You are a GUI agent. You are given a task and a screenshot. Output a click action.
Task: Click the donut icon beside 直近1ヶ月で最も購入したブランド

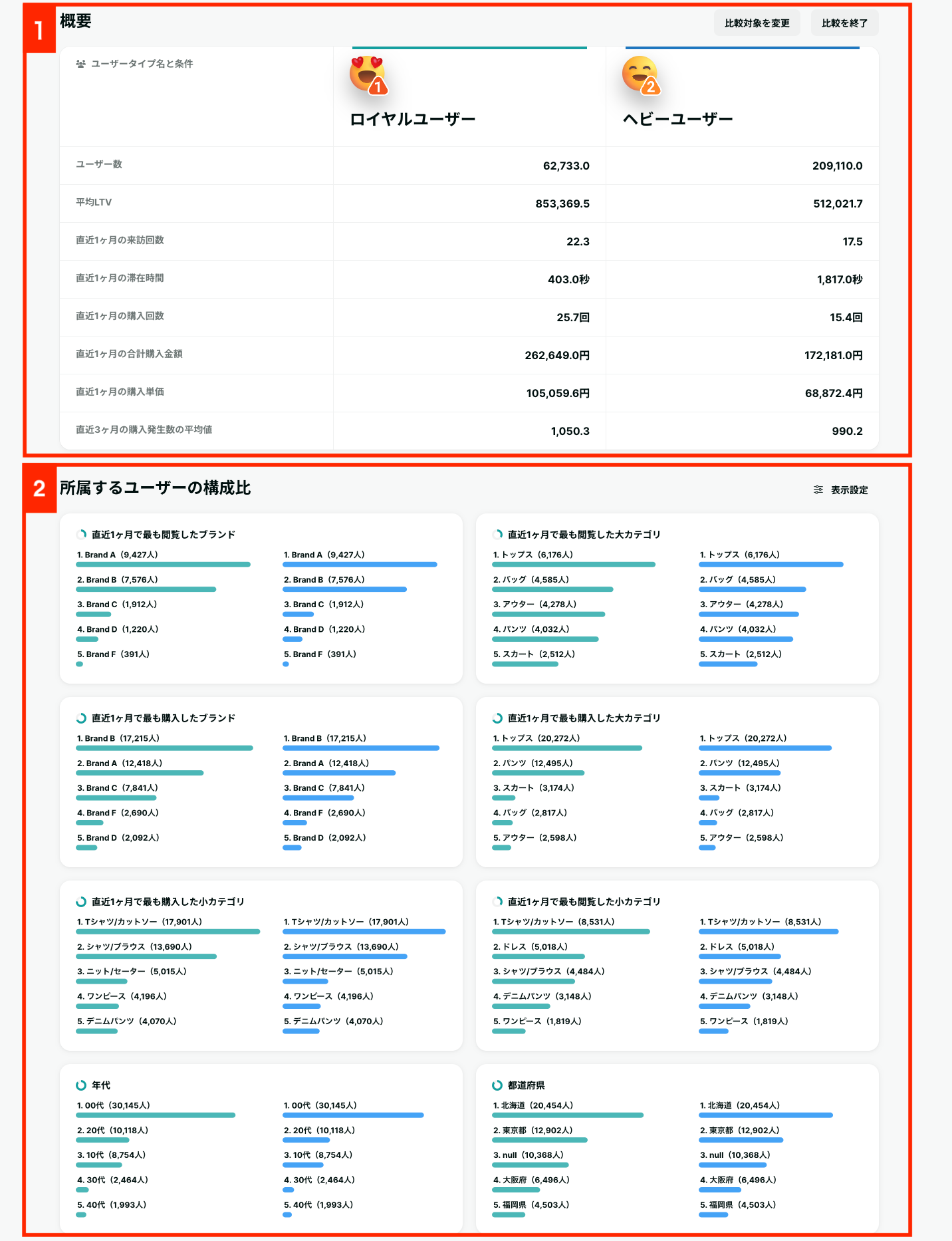[x=81, y=718]
